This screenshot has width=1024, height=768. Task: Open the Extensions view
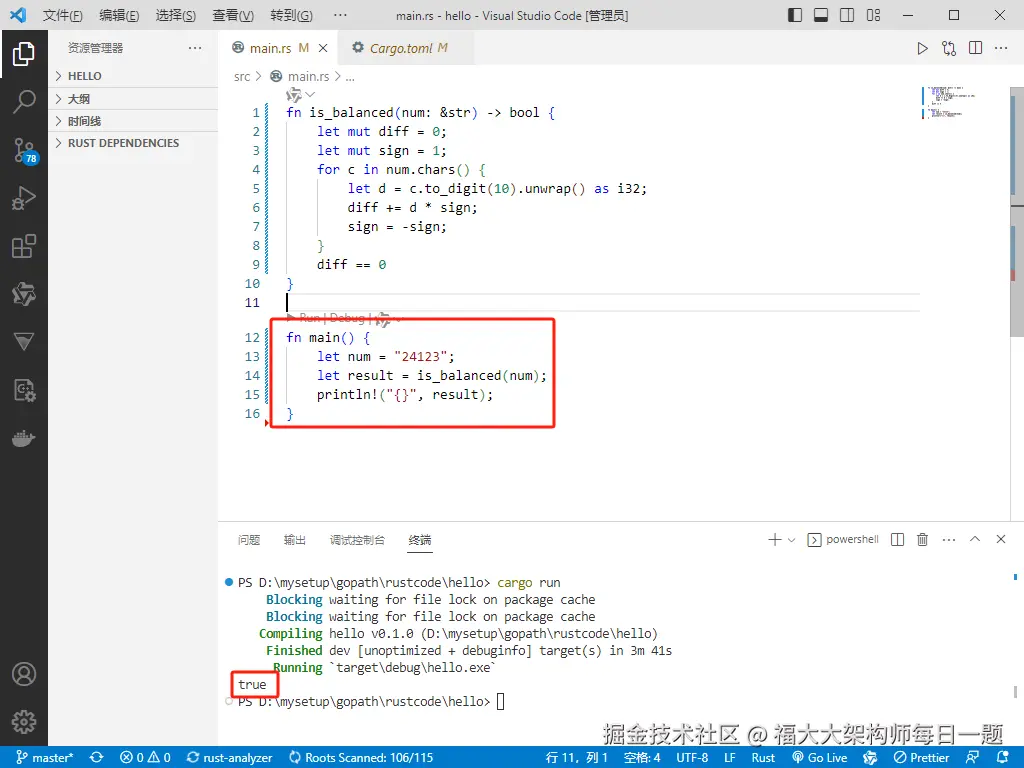click(x=24, y=246)
